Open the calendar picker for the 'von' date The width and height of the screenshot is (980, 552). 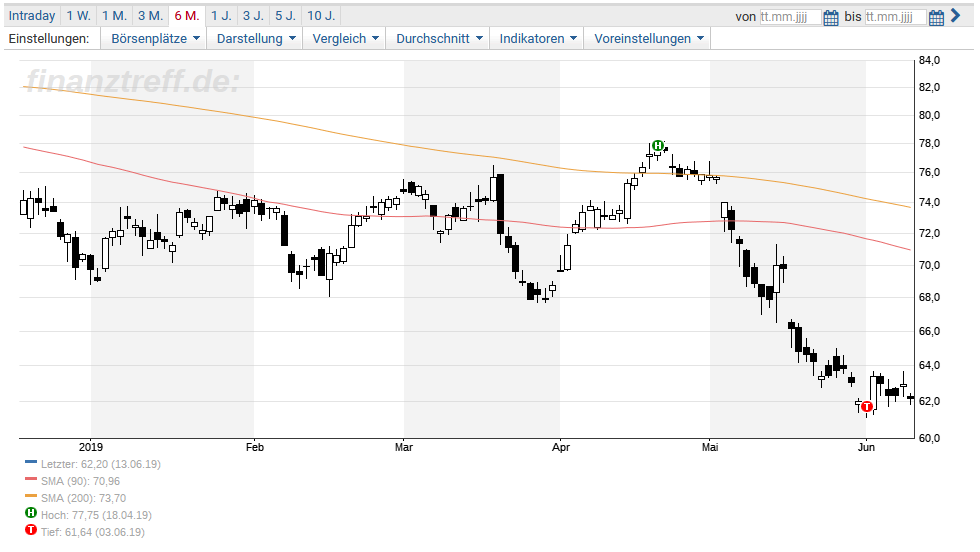pyautogui.click(x=831, y=17)
